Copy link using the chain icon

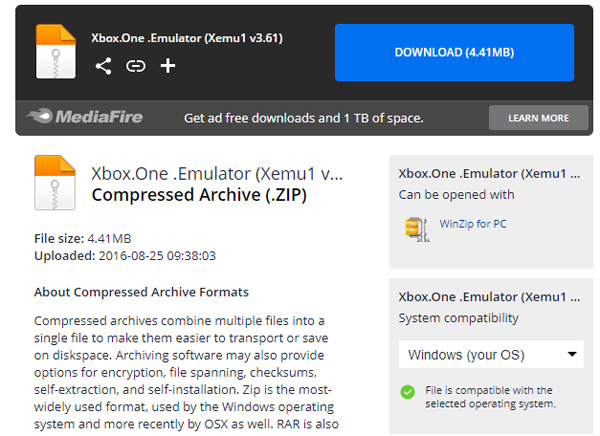pos(135,66)
